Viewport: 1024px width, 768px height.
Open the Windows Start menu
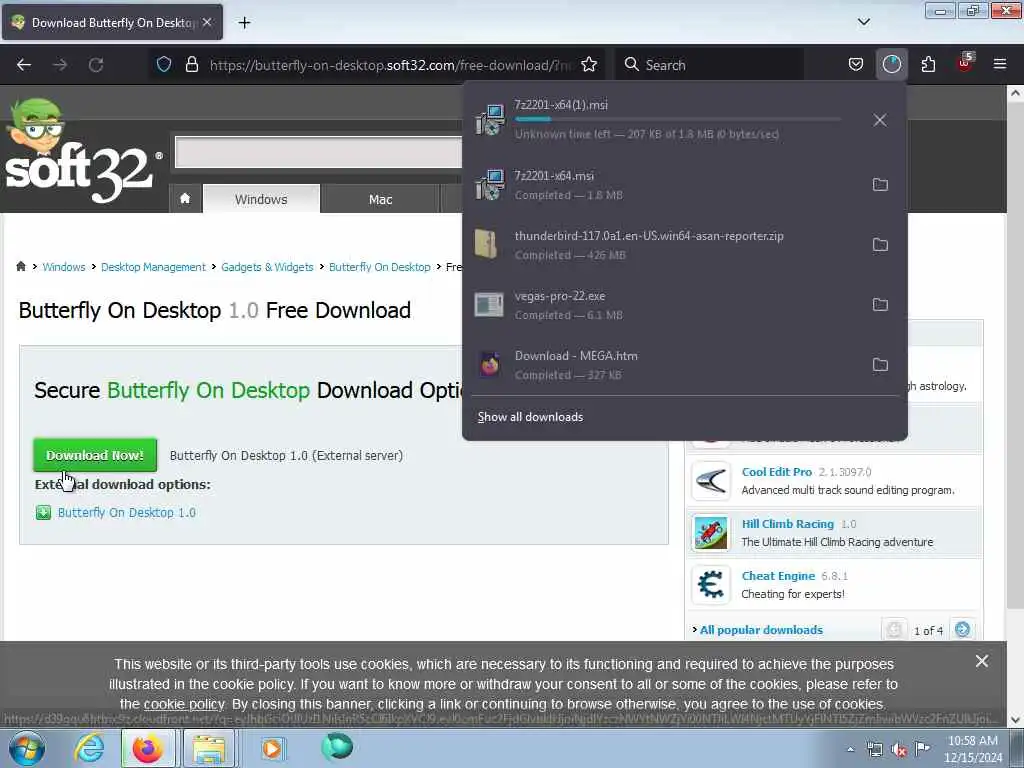point(26,748)
